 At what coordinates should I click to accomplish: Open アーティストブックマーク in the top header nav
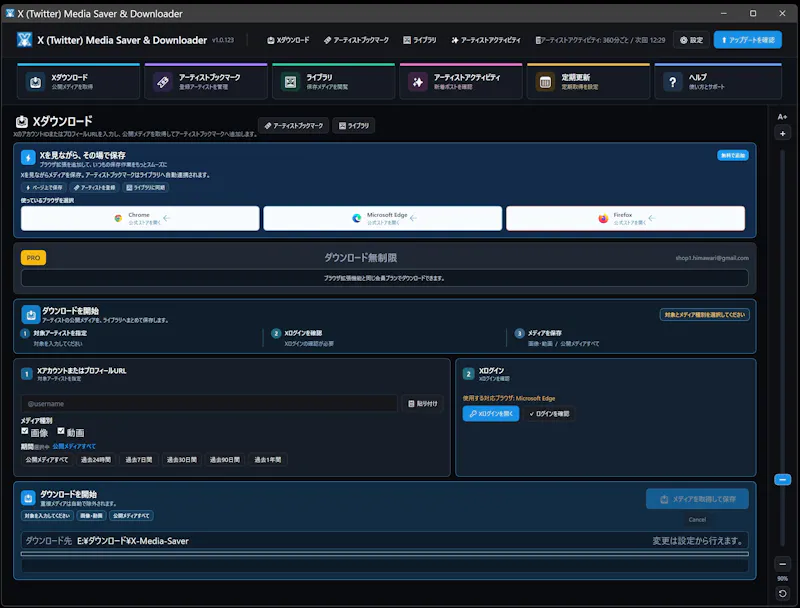click(x=356, y=40)
